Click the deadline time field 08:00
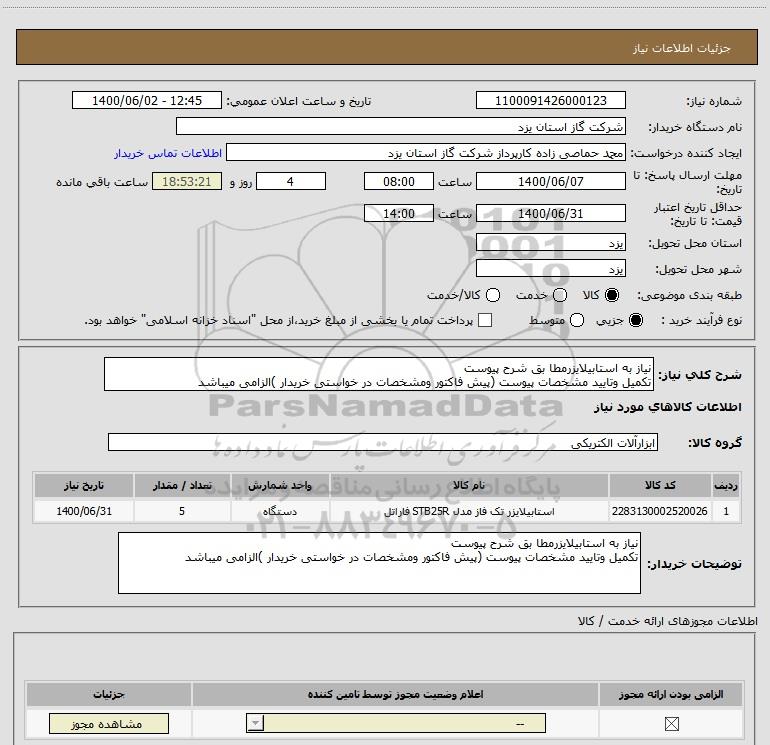This screenshot has height=745, width=770. (x=399, y=181)
